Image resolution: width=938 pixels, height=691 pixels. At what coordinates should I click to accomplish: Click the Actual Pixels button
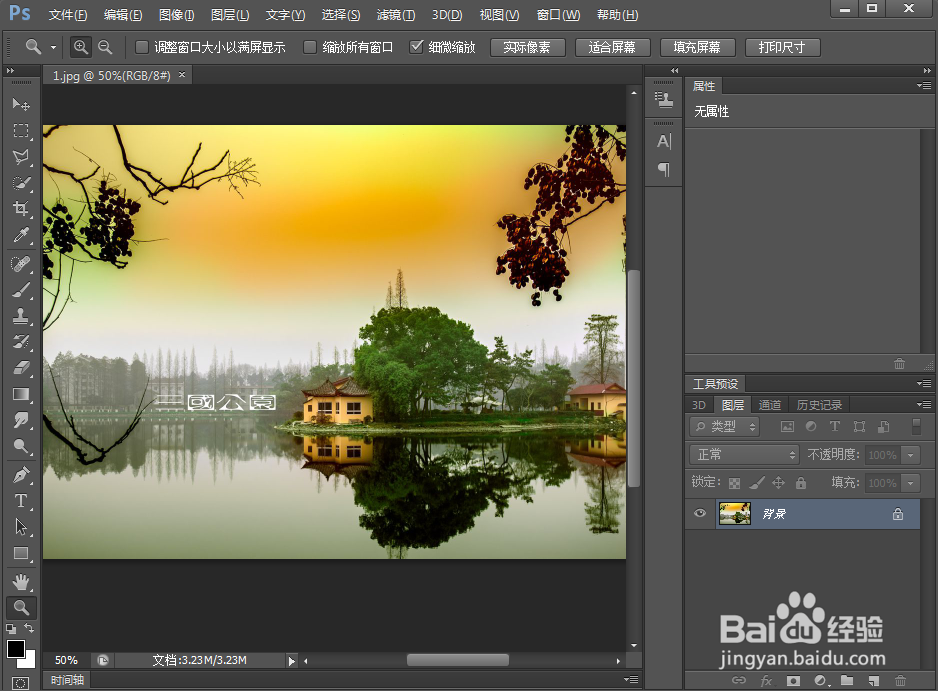(x=527, y=47)
